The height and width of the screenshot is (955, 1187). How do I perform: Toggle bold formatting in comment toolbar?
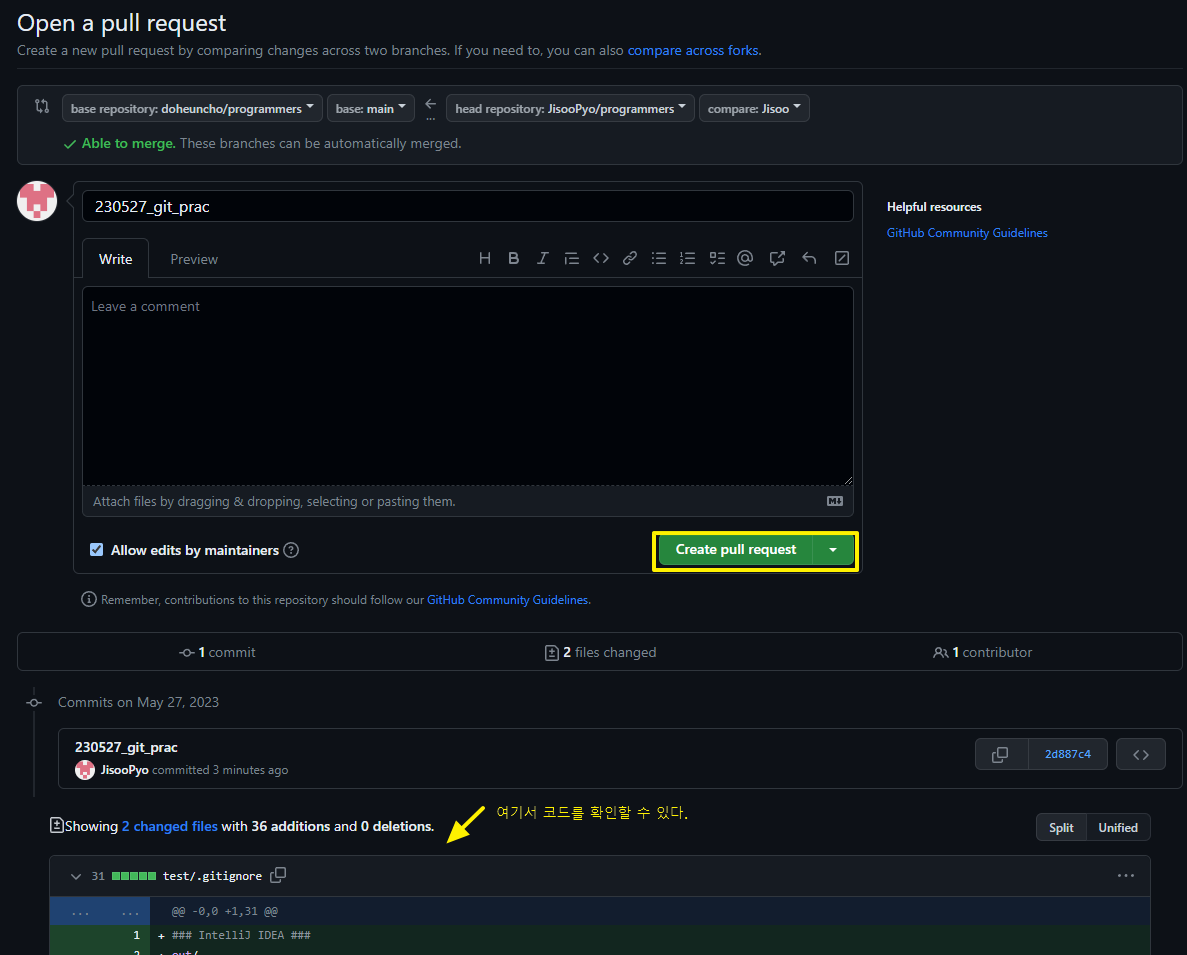(513, 259)
